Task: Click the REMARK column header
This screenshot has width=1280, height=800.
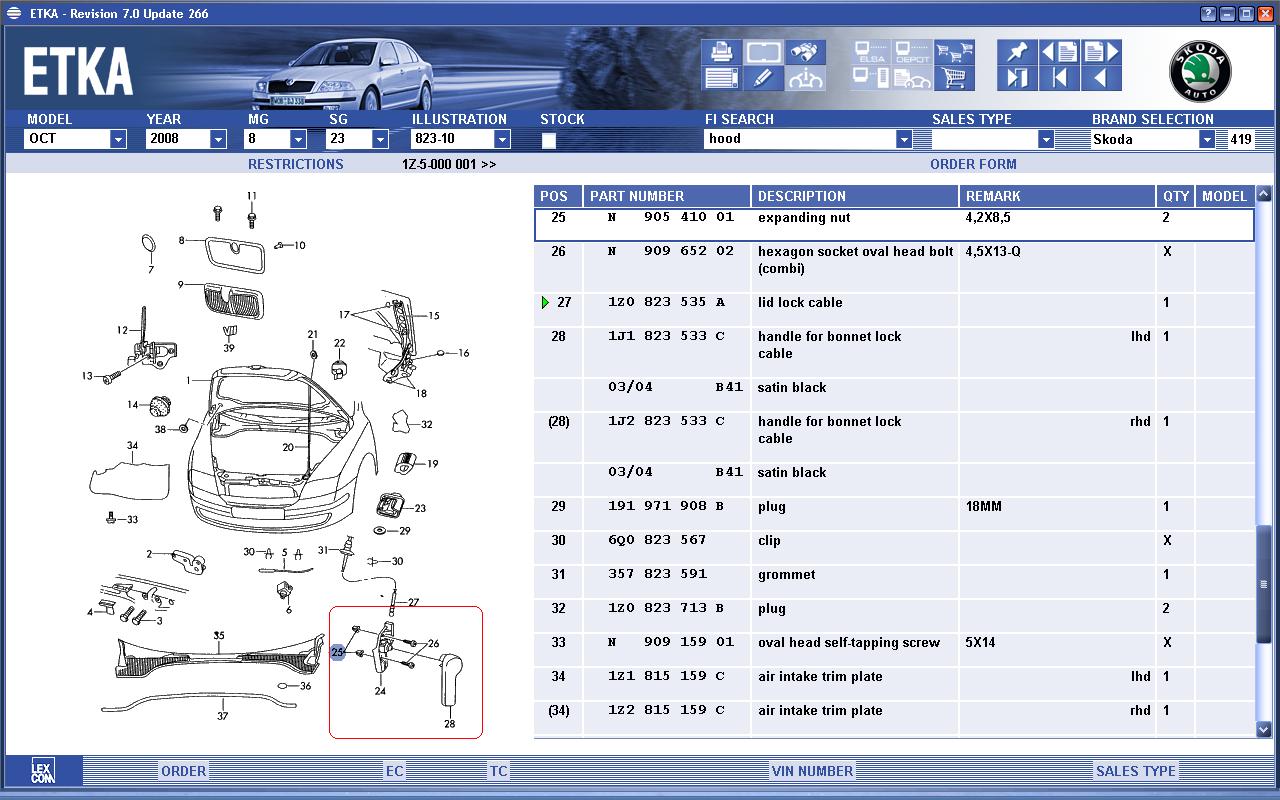Action: coord(1057,196)
